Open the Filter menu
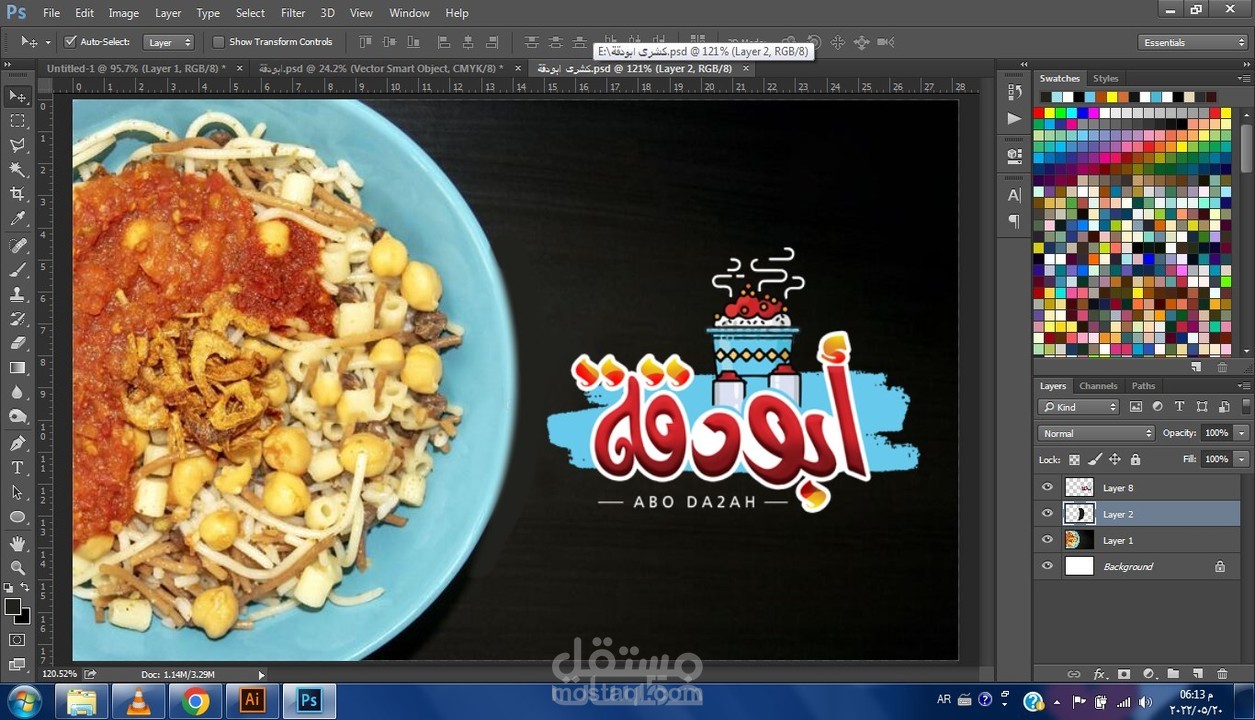1255x720 pixels. coord(293,13)
